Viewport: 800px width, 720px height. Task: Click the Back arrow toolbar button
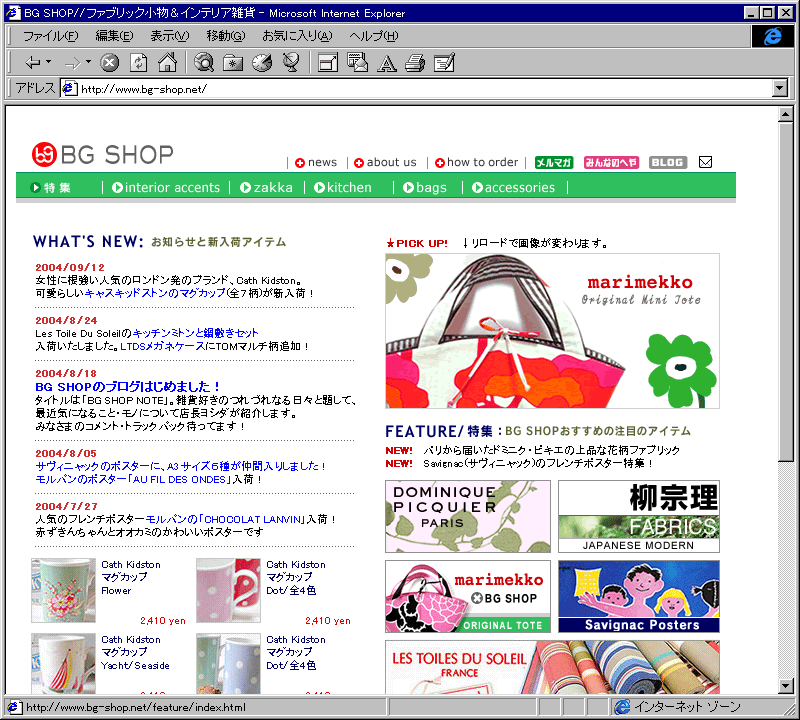(33, 63)
